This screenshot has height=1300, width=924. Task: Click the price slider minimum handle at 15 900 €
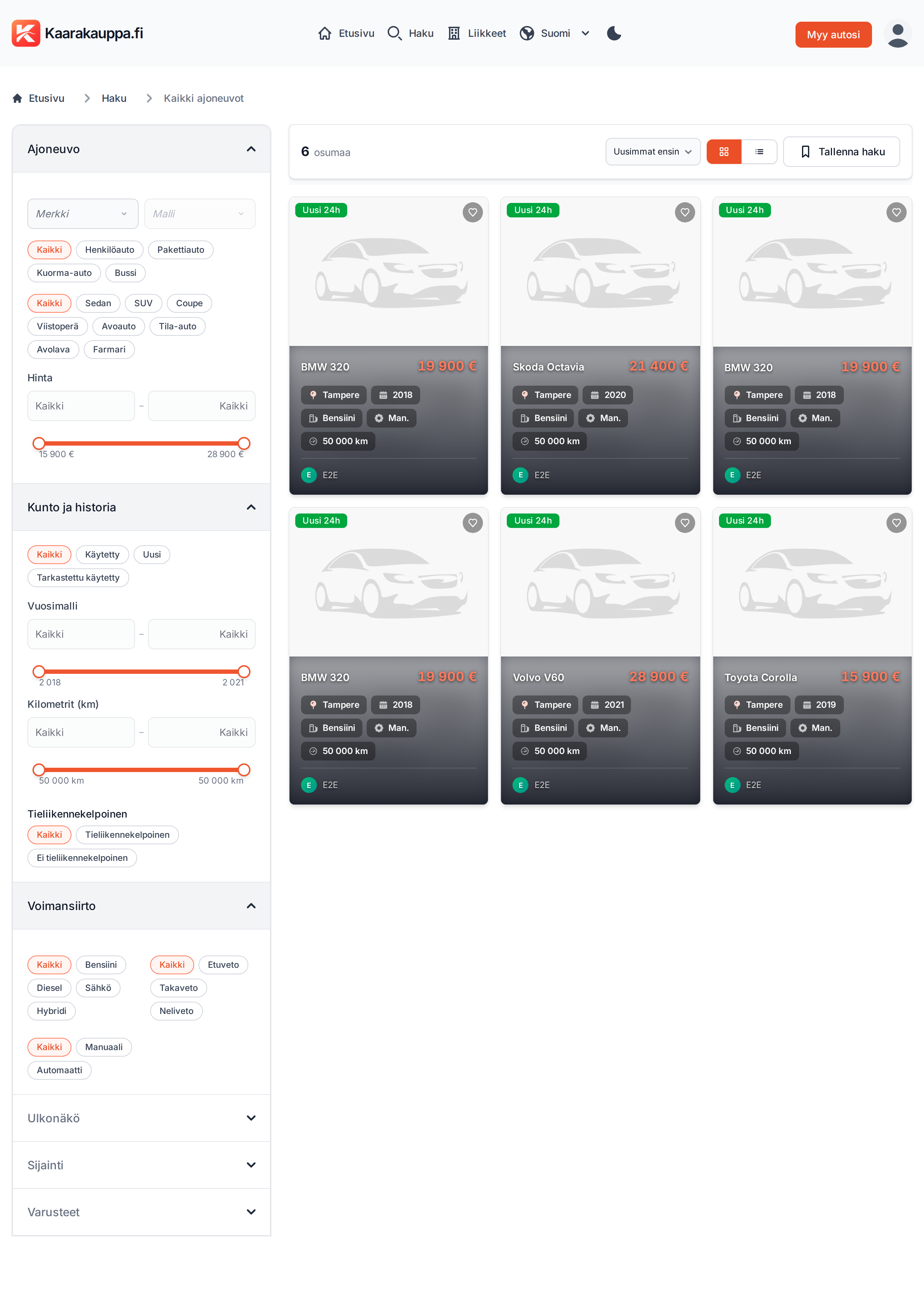click(x=39, y=443)
